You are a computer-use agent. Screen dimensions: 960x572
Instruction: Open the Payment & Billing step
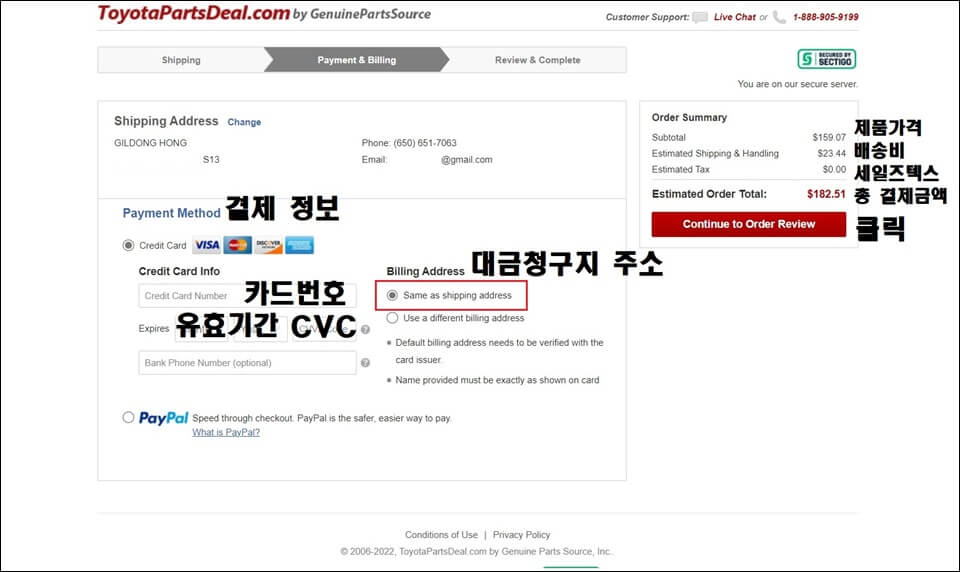(x=356, y=60)
